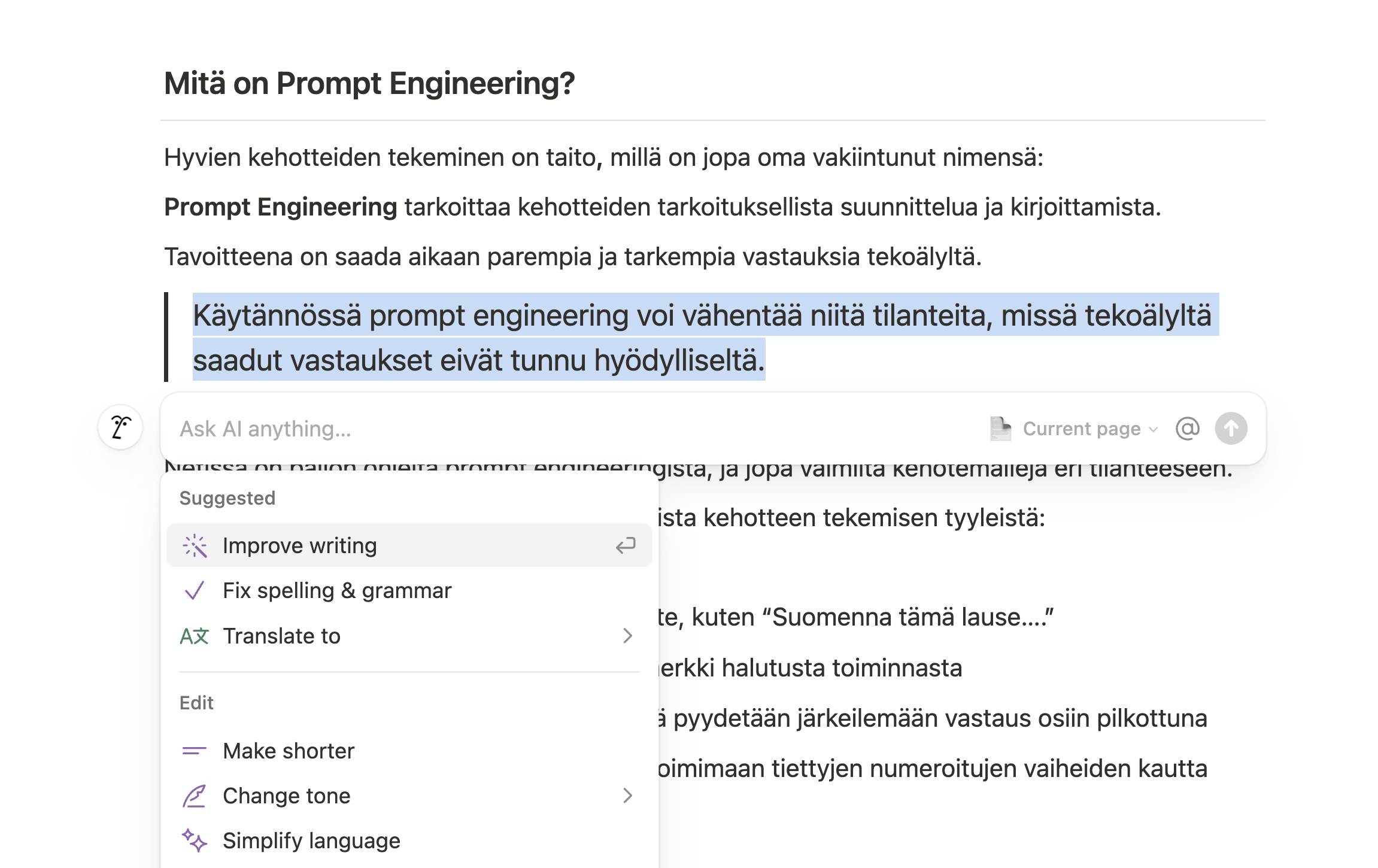The image size is (1378, 868).
Task: Click the Ask AI anything input field
Action: tap(539, 429)
